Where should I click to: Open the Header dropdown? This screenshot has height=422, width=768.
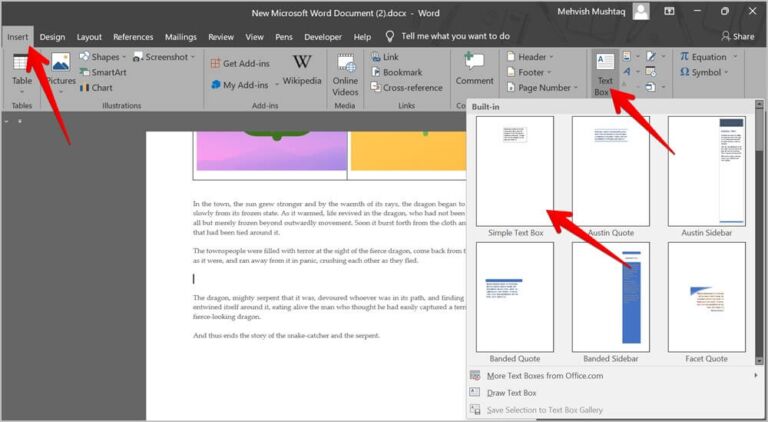pos(531,57)
